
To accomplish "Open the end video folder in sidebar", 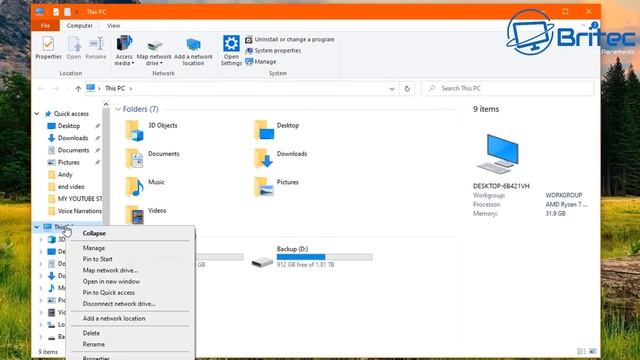I will coord(71,187).
